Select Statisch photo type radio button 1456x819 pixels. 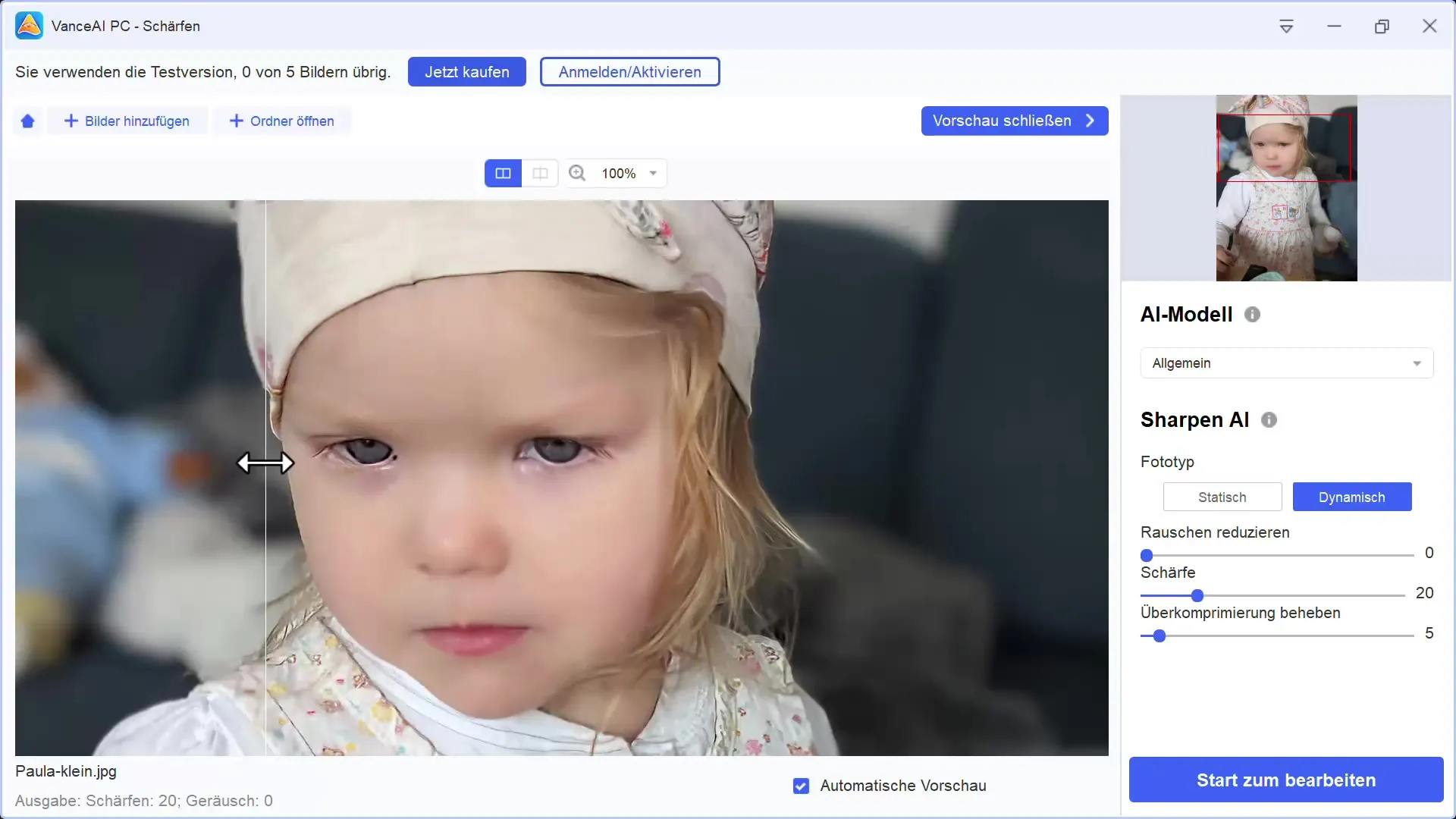point(1223,497)
